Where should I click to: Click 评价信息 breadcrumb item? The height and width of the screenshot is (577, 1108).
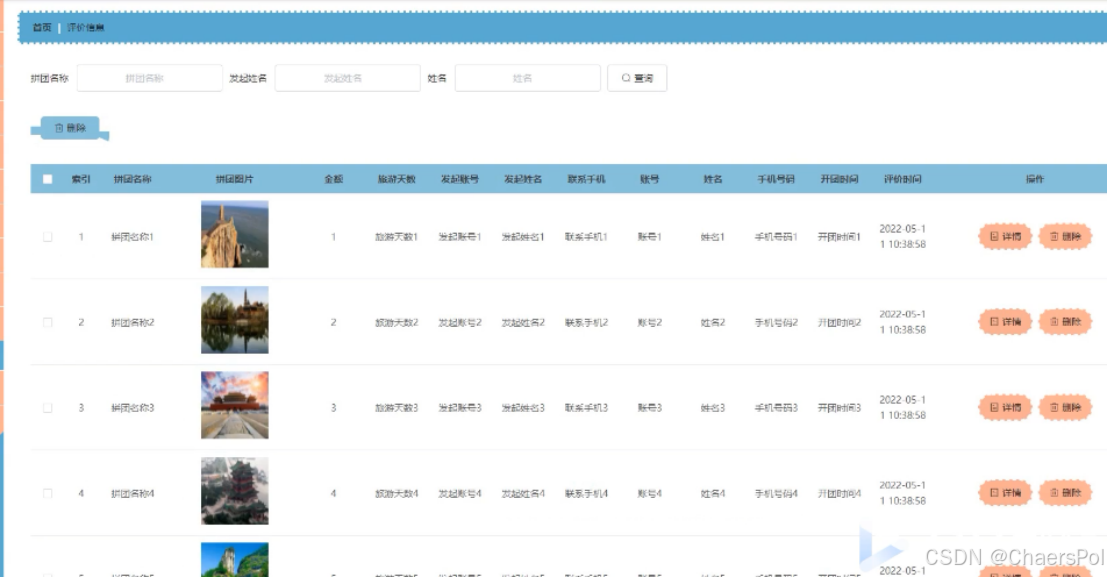[86, 28]
